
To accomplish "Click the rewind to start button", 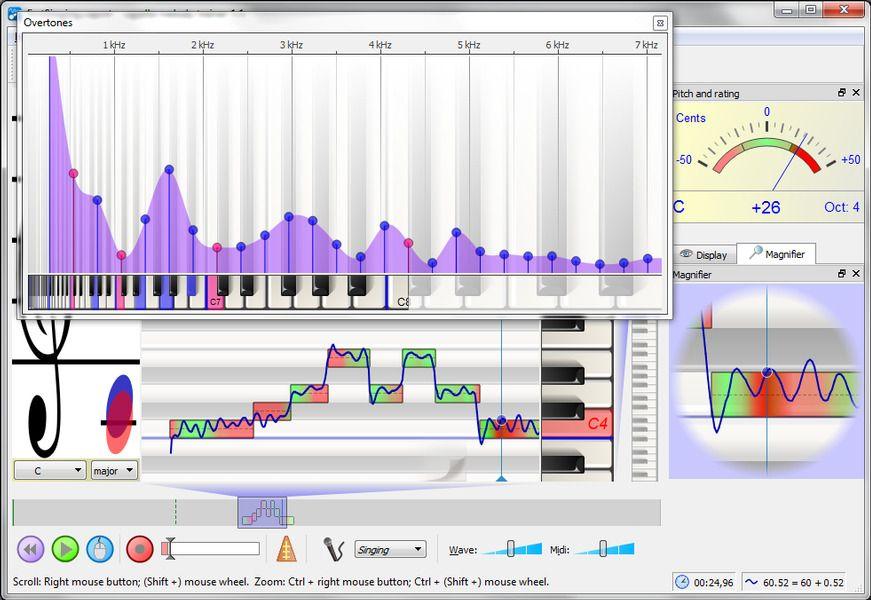I will point(31,549).
